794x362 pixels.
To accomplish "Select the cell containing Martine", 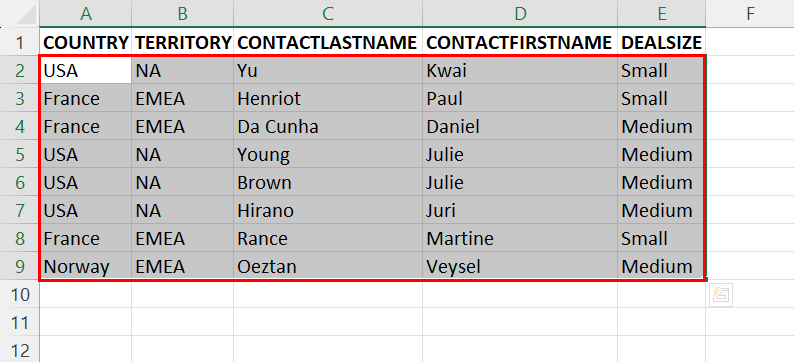I will [520, 238].
